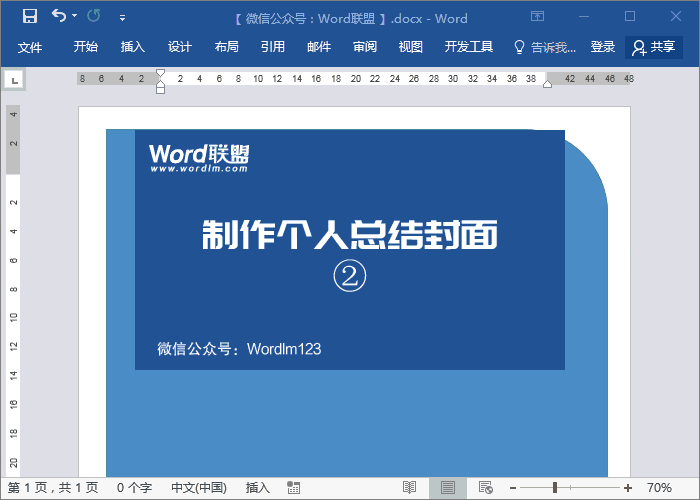Viewport: 700px width, 500px height.
Task: Switch to the 设计 (Design) tab
Action: click(x=179, y=47)
